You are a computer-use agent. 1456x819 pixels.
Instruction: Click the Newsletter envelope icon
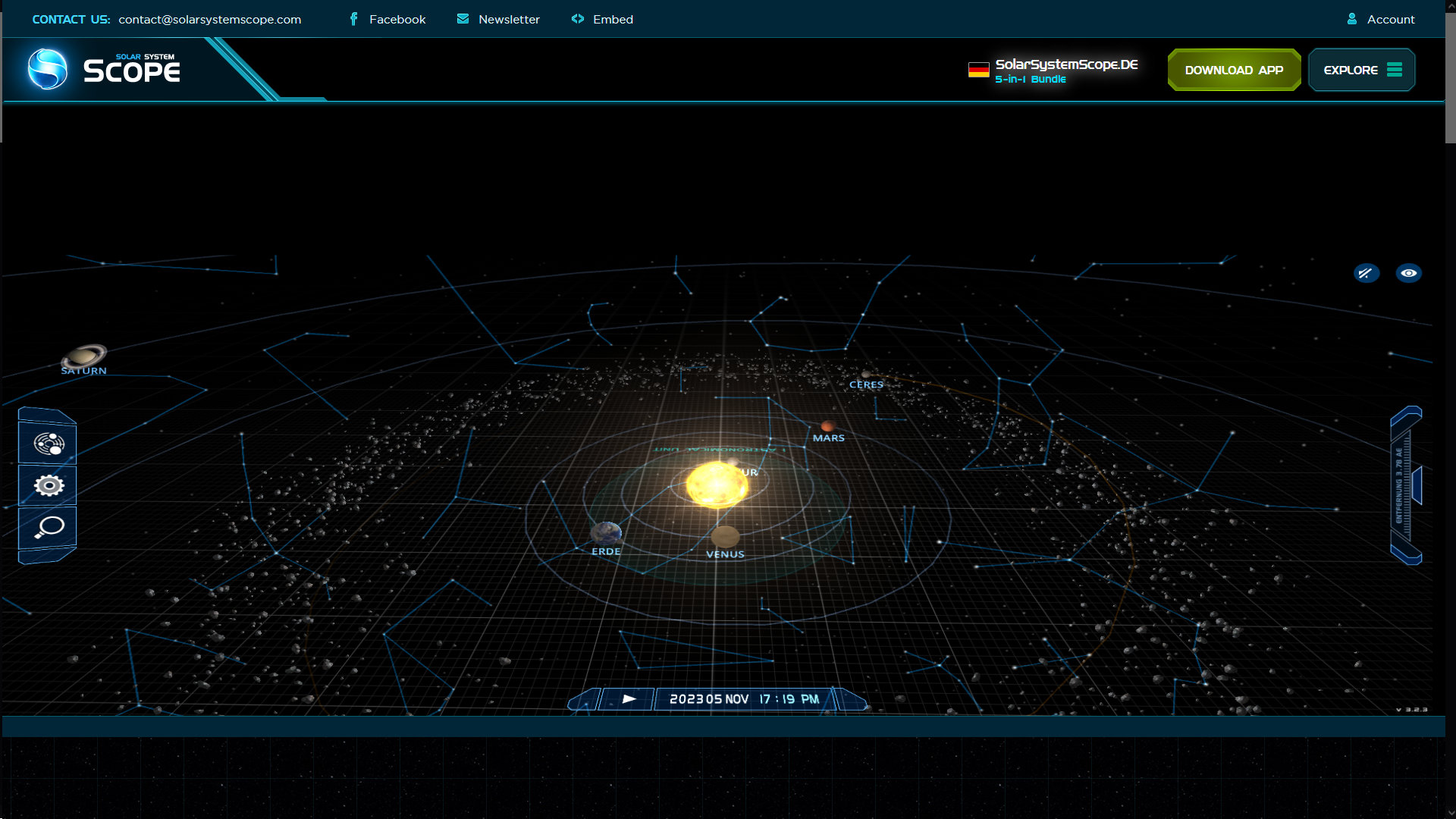tap(462, 19)
